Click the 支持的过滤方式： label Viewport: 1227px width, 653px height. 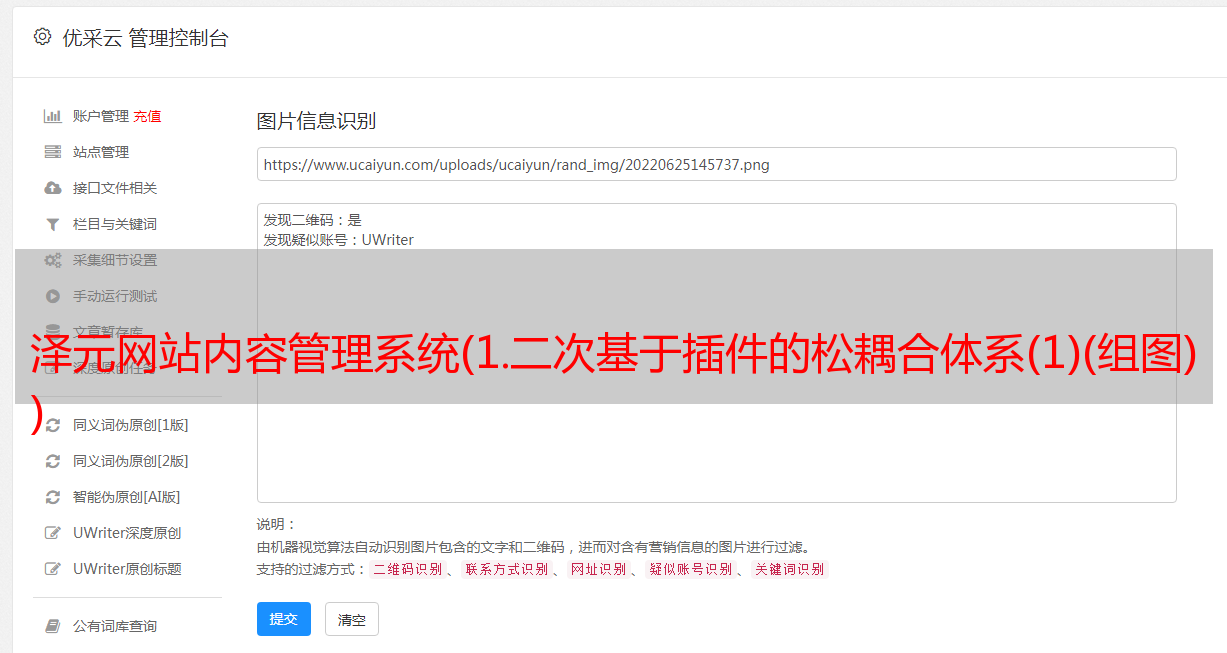pyautogui.click(x=312, y=569)
